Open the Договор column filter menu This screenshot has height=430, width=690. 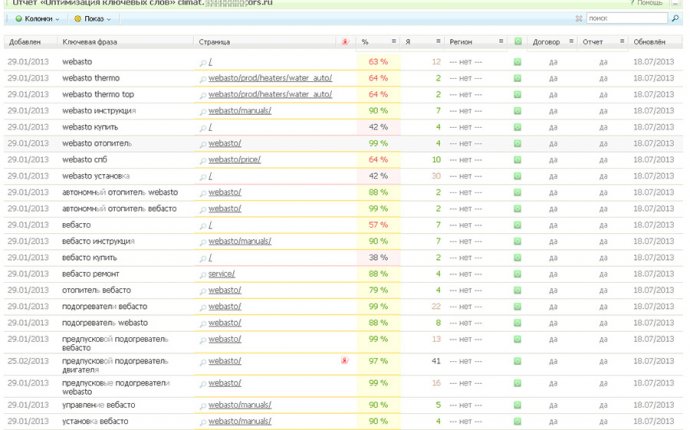pos(571,41)
